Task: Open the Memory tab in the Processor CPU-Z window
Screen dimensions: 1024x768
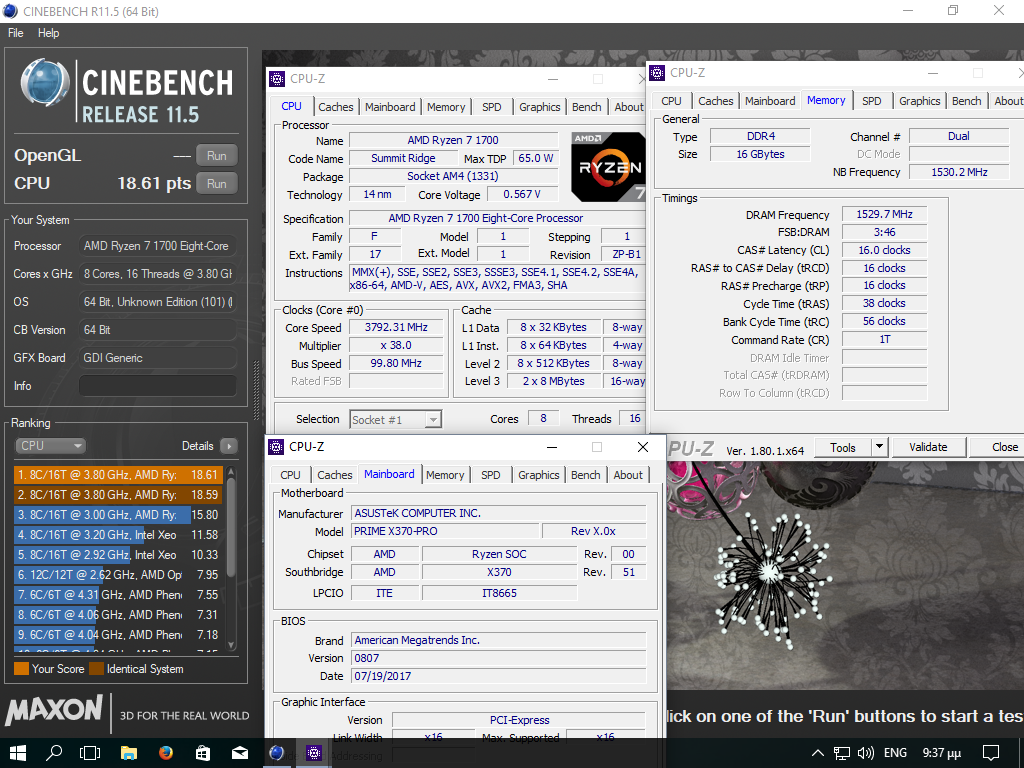Action: pos(446,107)
